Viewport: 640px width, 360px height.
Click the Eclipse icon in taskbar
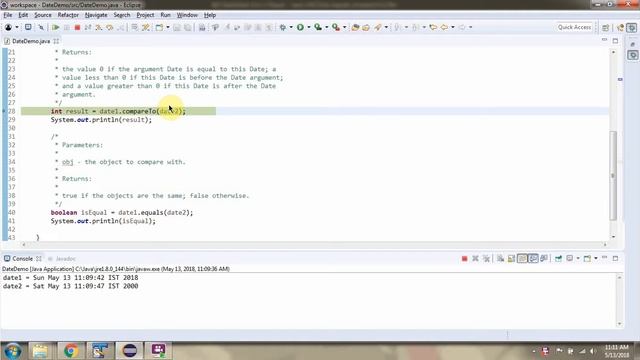coord(129,351)
